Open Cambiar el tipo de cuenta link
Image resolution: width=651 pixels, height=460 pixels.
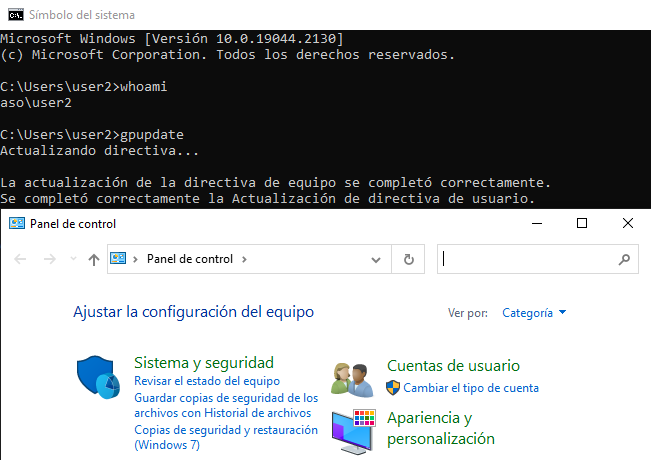tap(470, 388)
